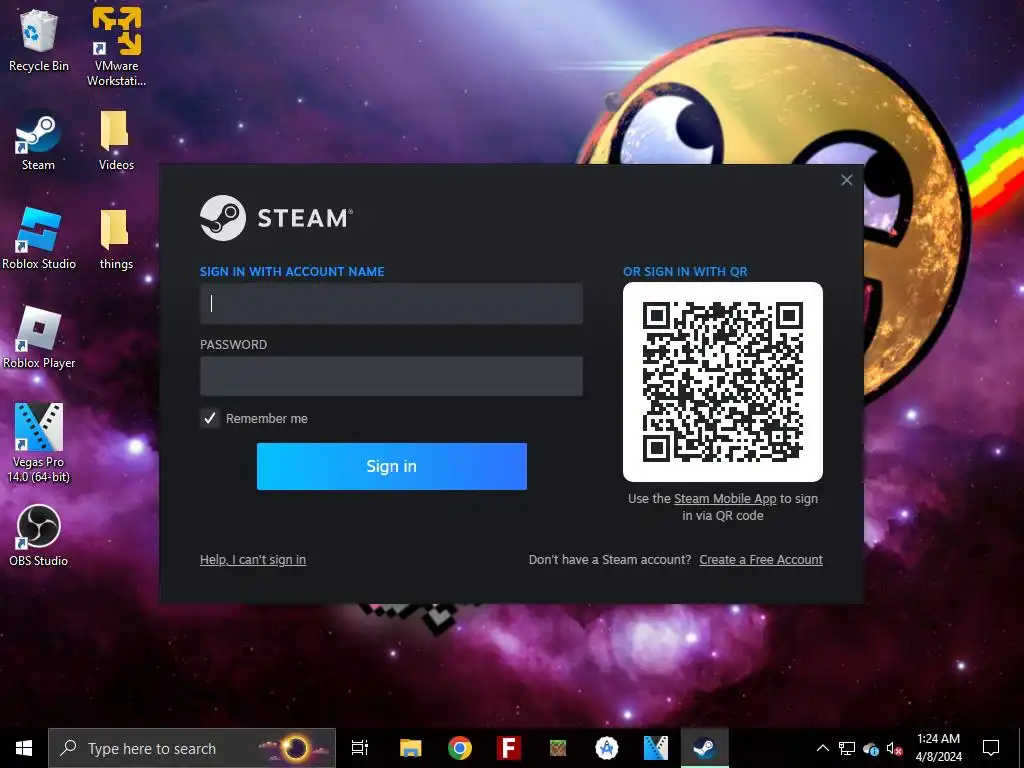The width and height of the screenshot is (1024, 768).
Task: Open the notification center icon
Action: click(991, 748)
